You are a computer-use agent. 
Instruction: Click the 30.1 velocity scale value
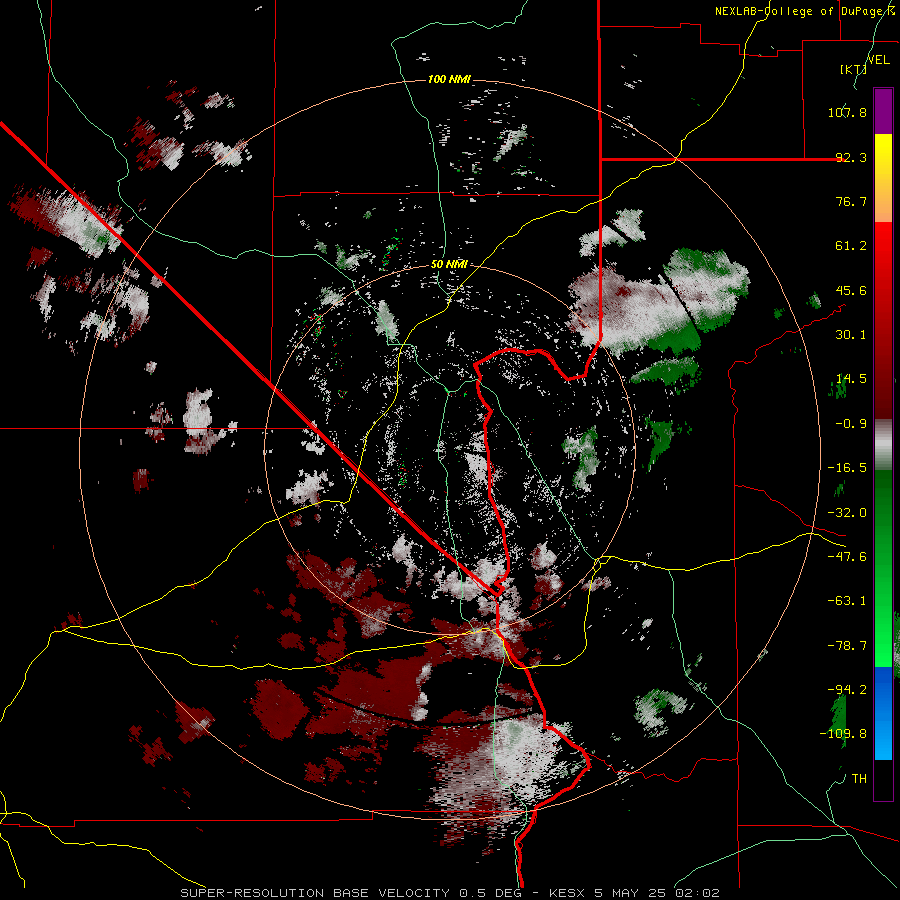click(x=851, y=335)
